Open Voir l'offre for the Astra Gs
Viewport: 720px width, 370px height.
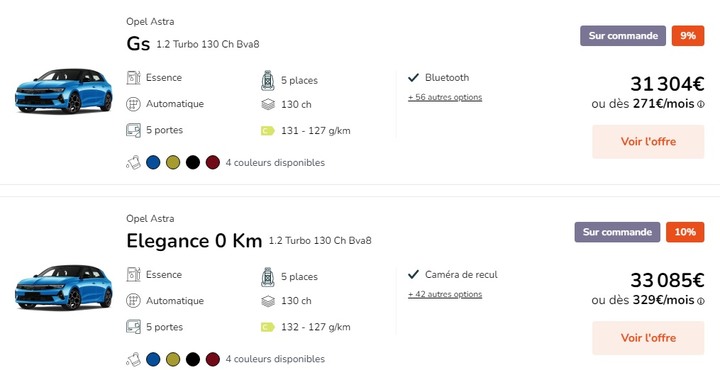pos(648,141)
